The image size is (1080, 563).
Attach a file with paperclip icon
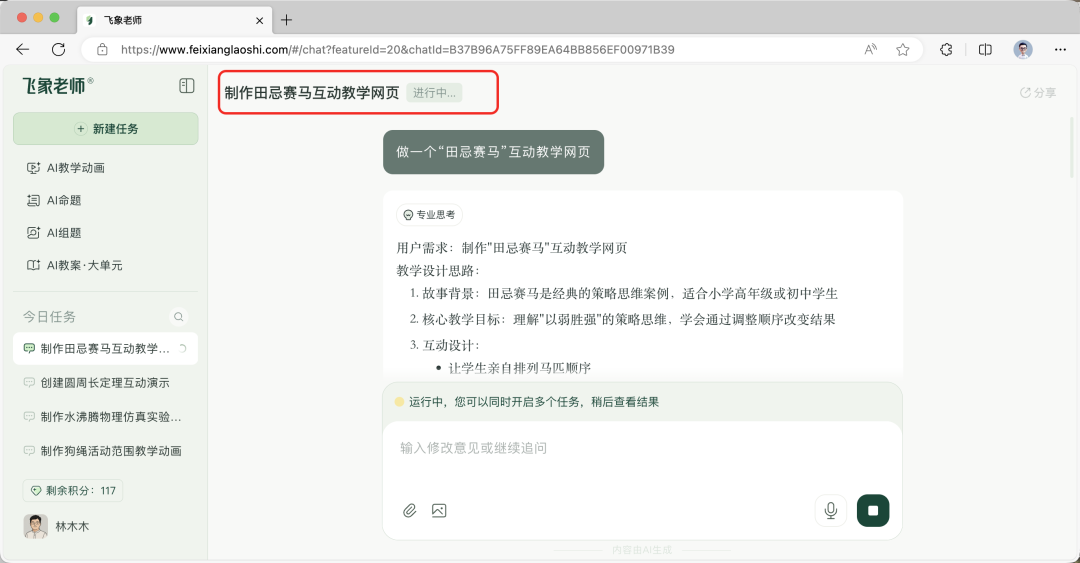coord(410,511)
